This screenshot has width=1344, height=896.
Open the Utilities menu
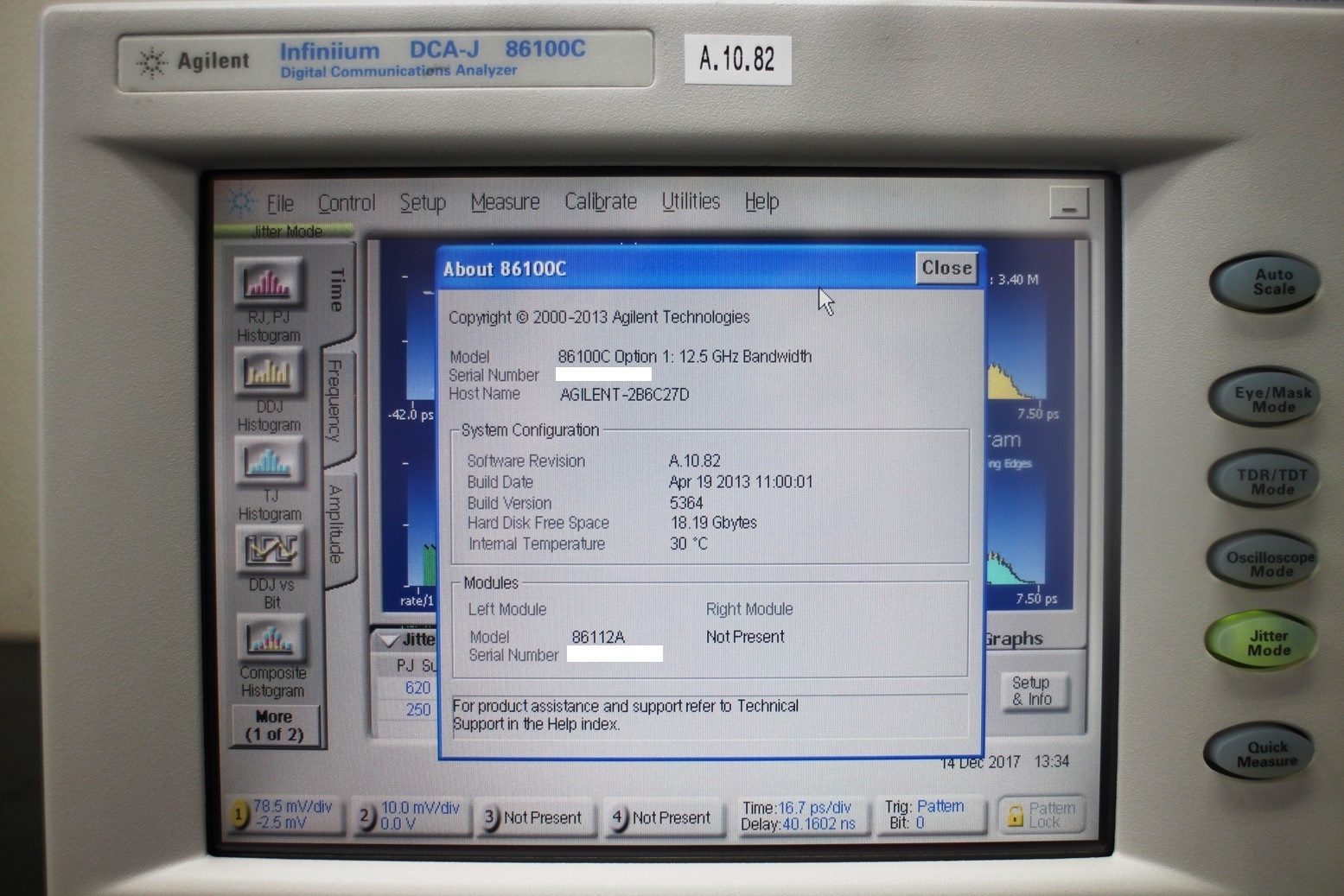pyautogui.click(x=691, y=201)
